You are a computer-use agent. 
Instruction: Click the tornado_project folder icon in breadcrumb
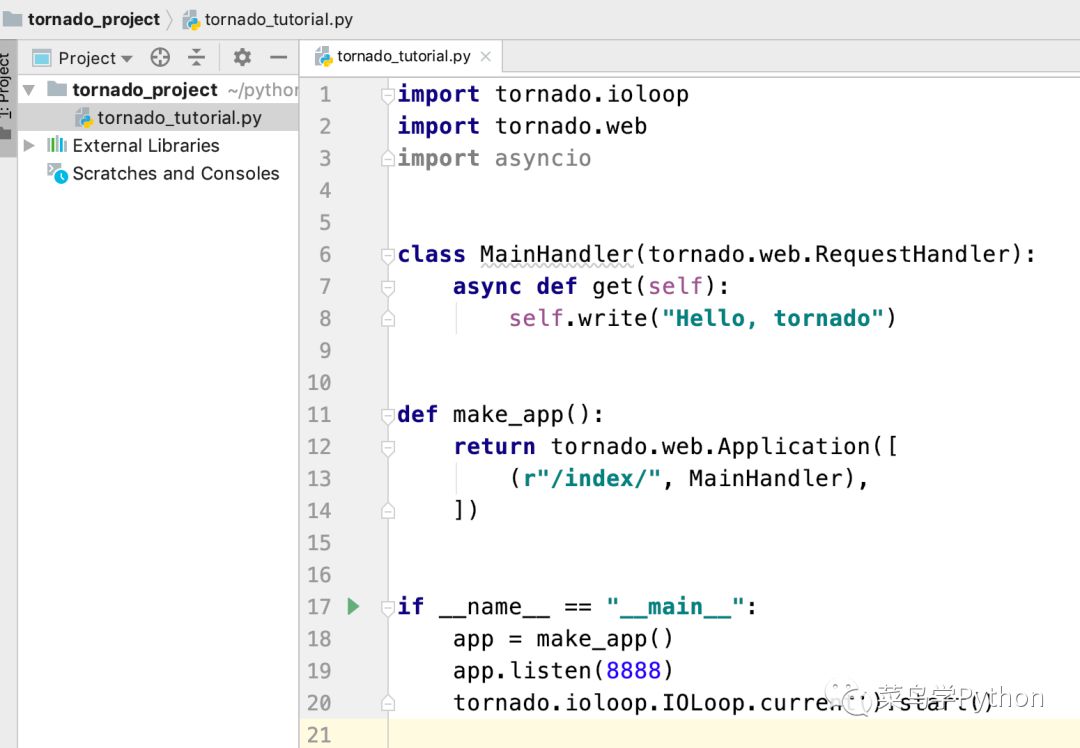point(13,19)
